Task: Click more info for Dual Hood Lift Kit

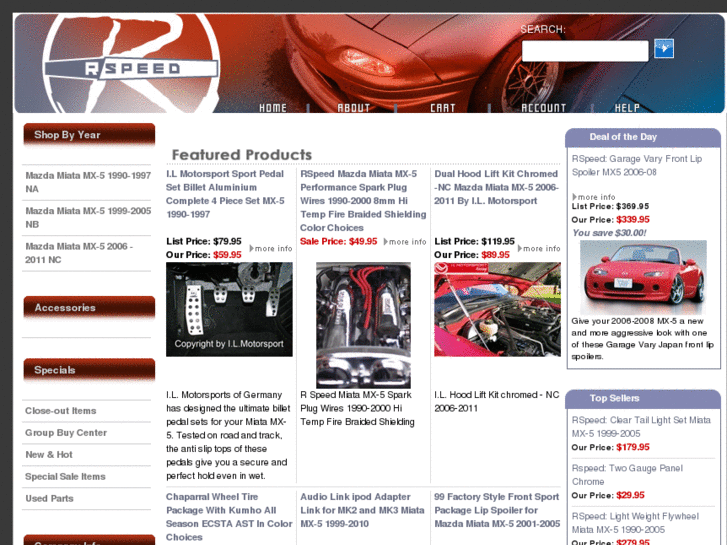Action: point(539,249)
